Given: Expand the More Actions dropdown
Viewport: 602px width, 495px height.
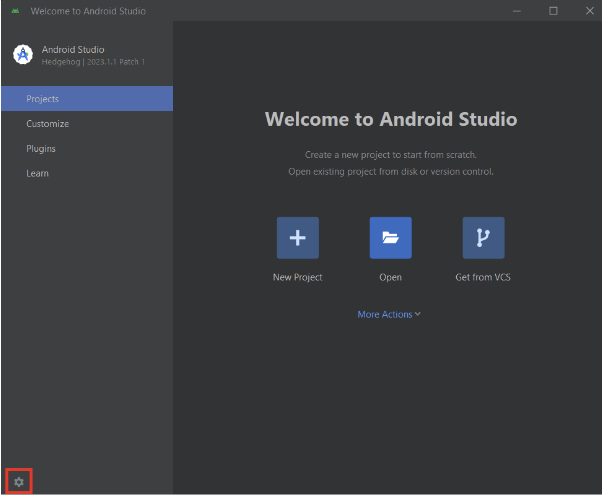Looking at the screenshot, I should click(389, 315).
